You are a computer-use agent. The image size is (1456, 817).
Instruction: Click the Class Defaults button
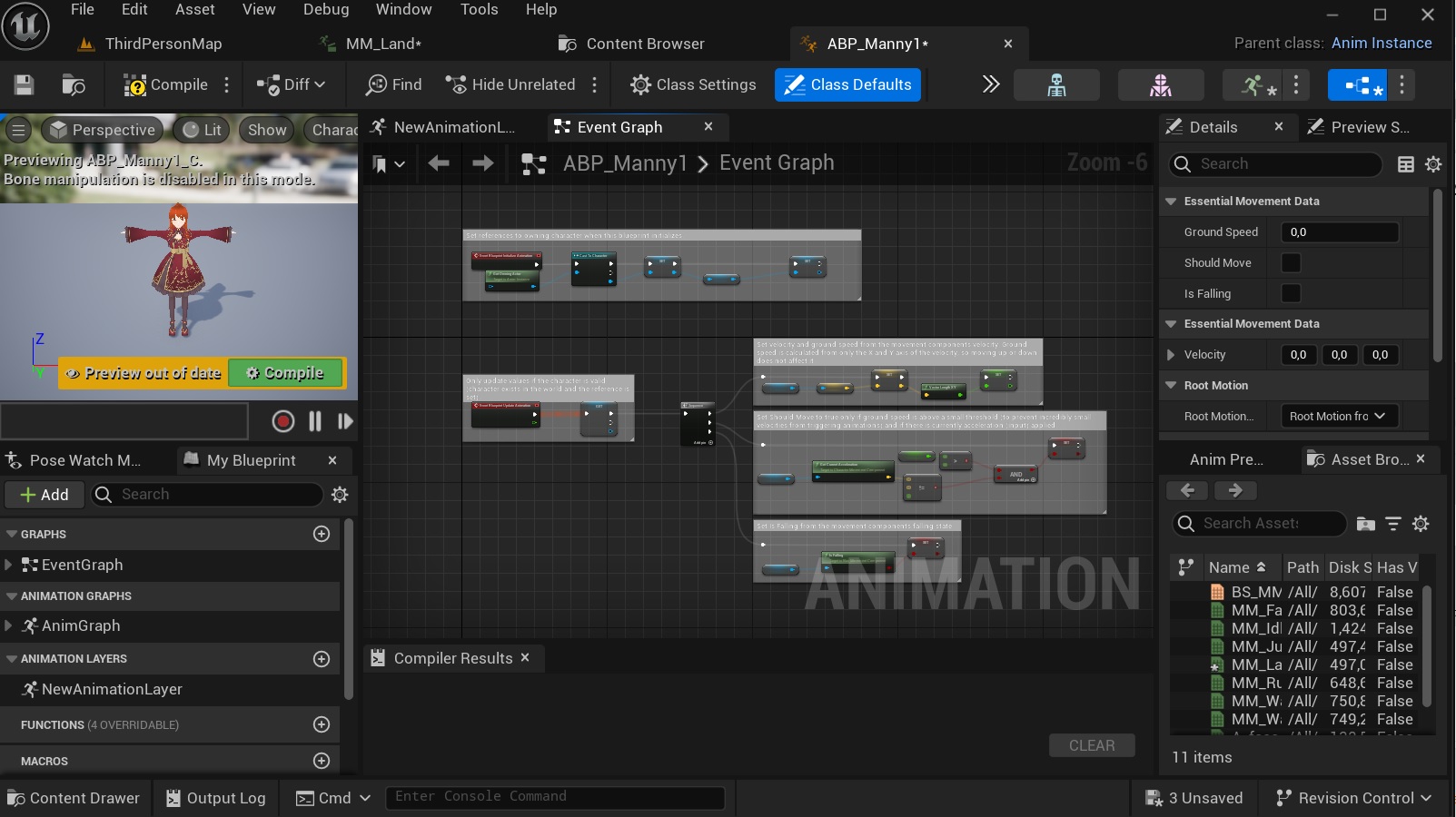[847, 84]
